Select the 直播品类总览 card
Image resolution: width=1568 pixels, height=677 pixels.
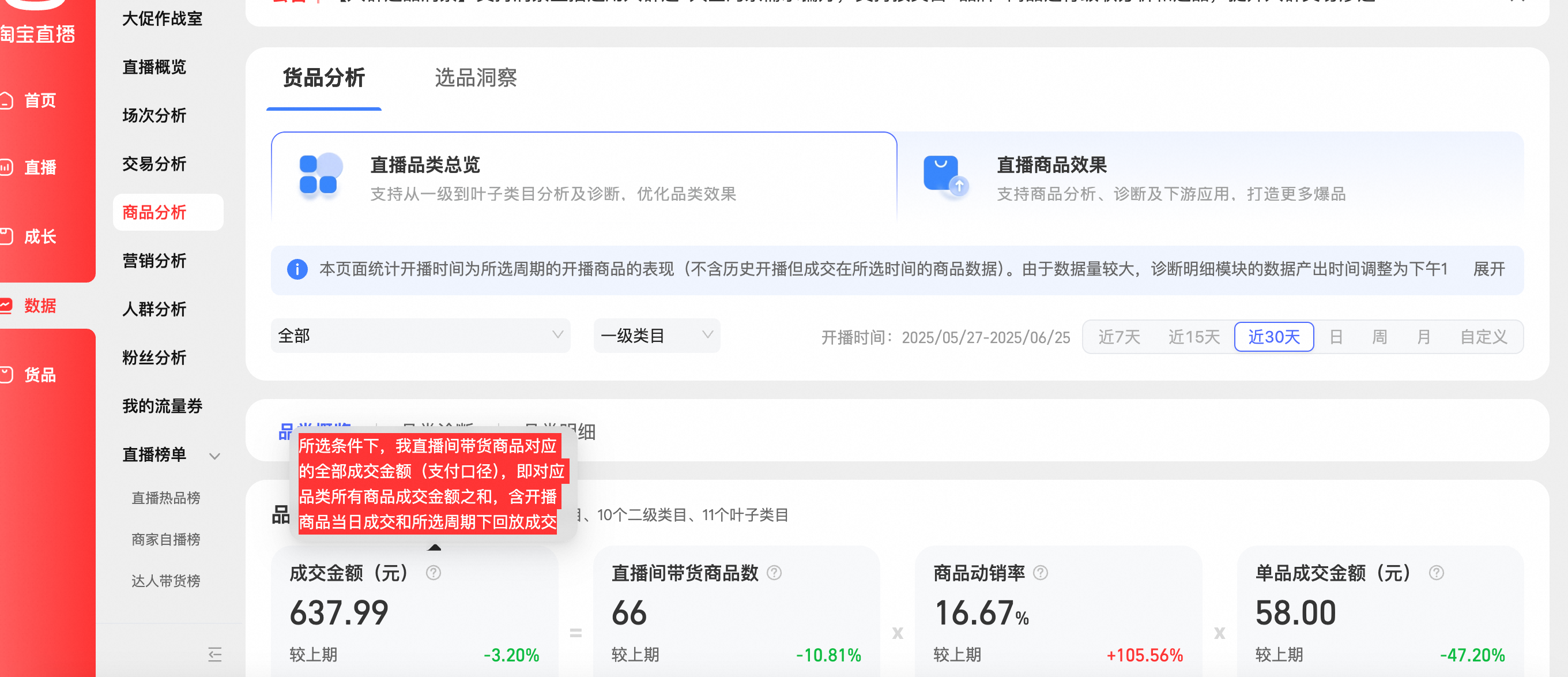(x=584, y=178)
